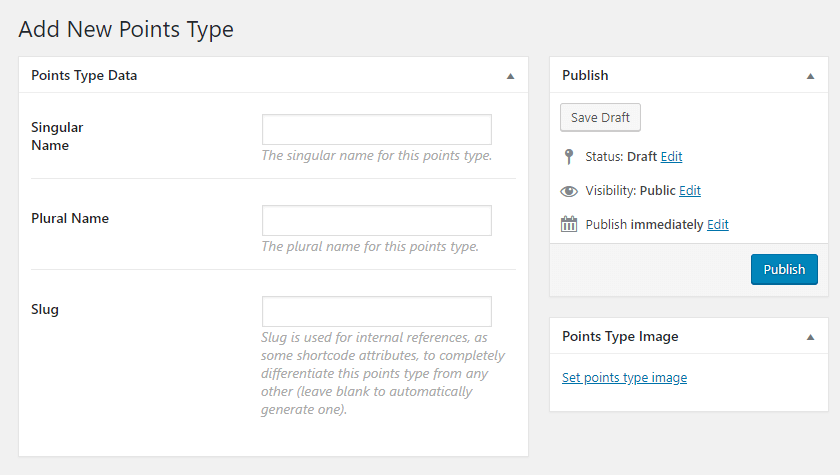Viewport: 840px width, 475px height.
Task: Click the Points Type Data heading
Action: click(84, 76)
